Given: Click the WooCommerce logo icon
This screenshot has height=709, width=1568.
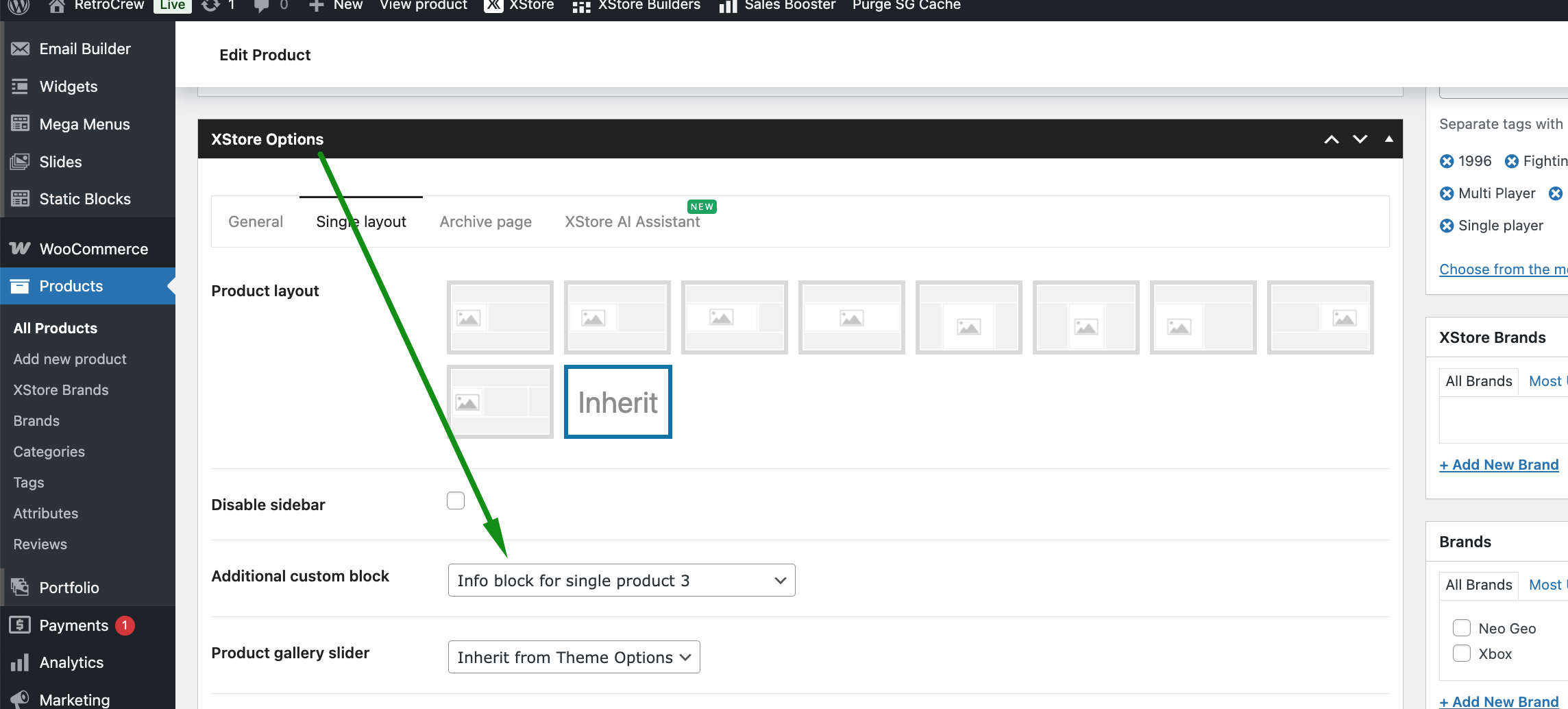Looking at the screenshot, I should coord(20,248).
